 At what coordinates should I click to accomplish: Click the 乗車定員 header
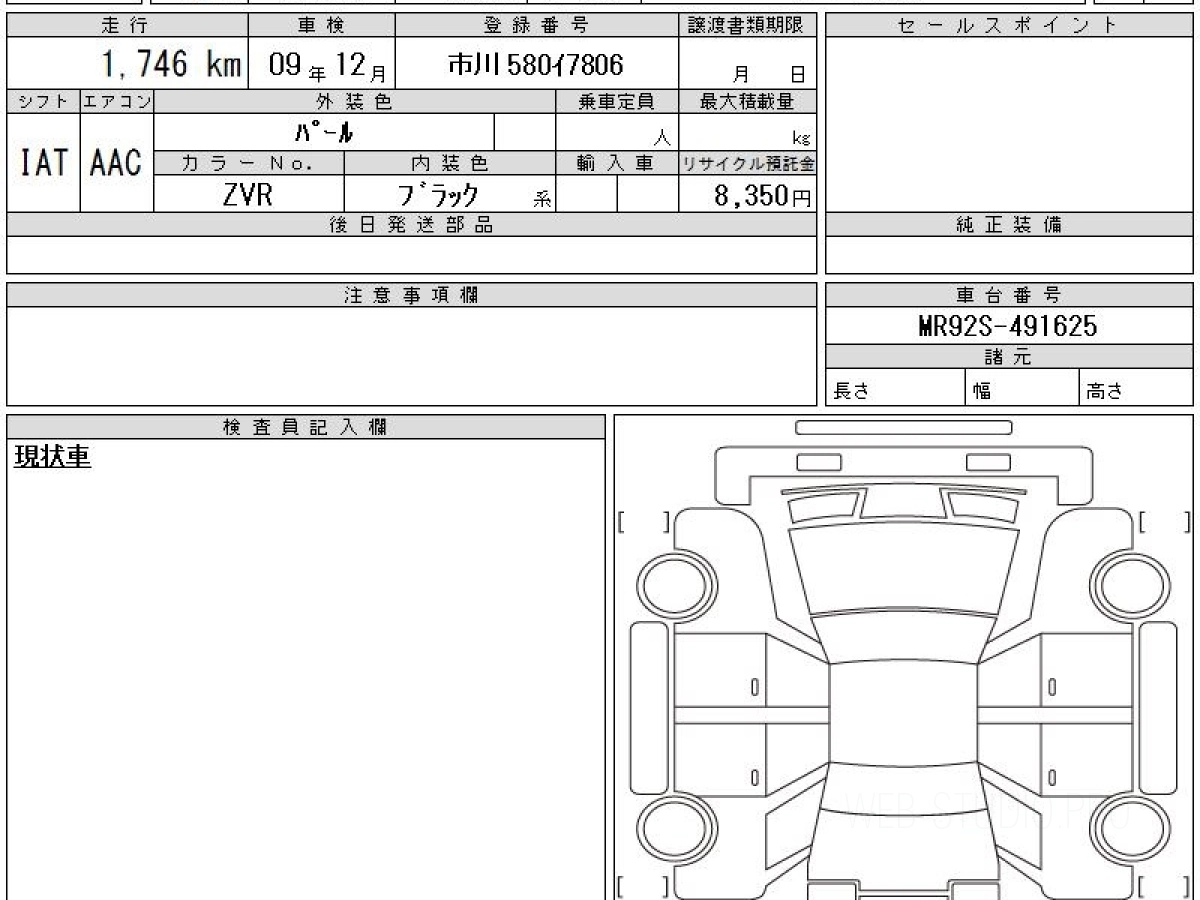tap(617, 101)
